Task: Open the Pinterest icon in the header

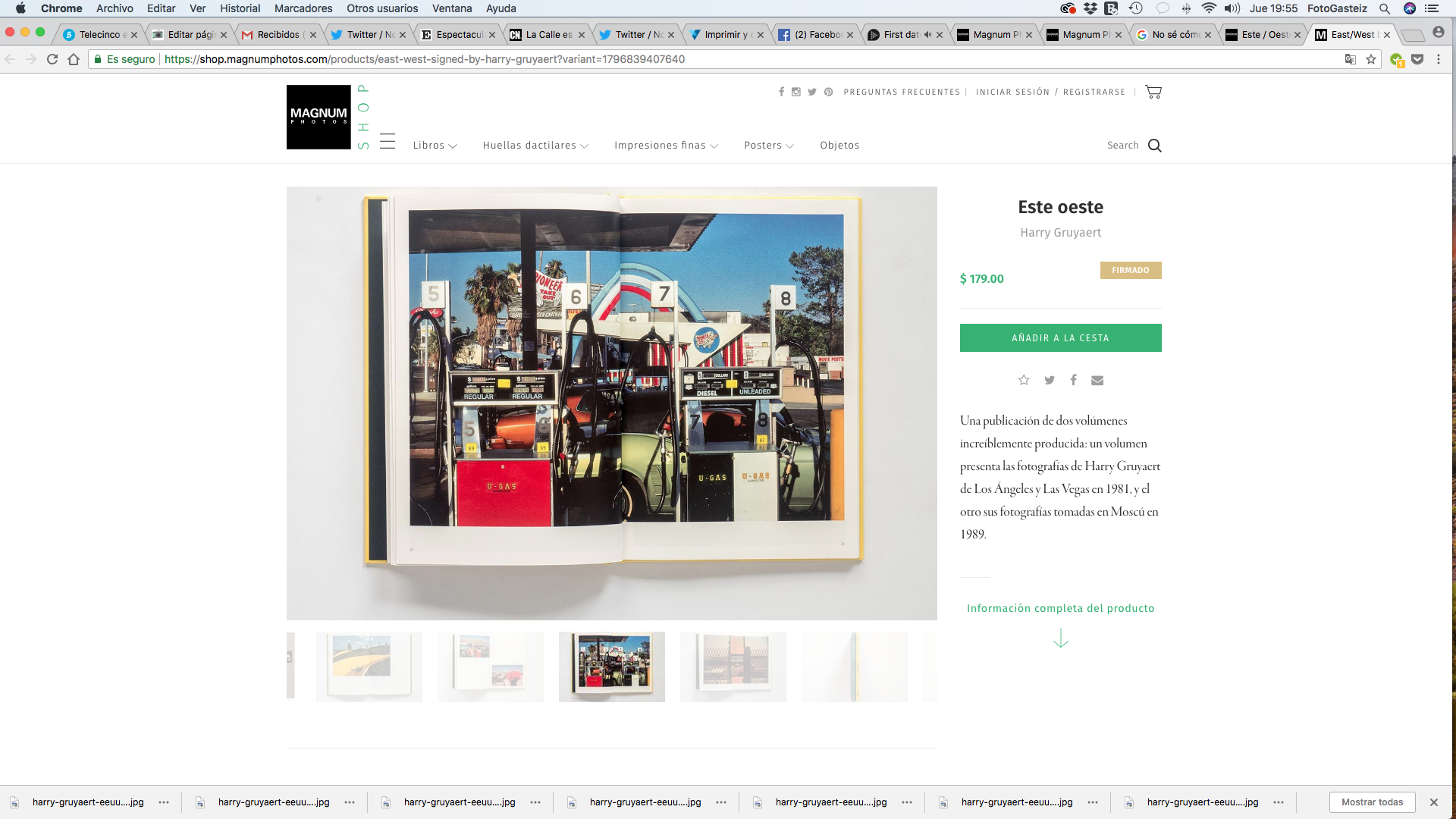Action: pos(829,92)
